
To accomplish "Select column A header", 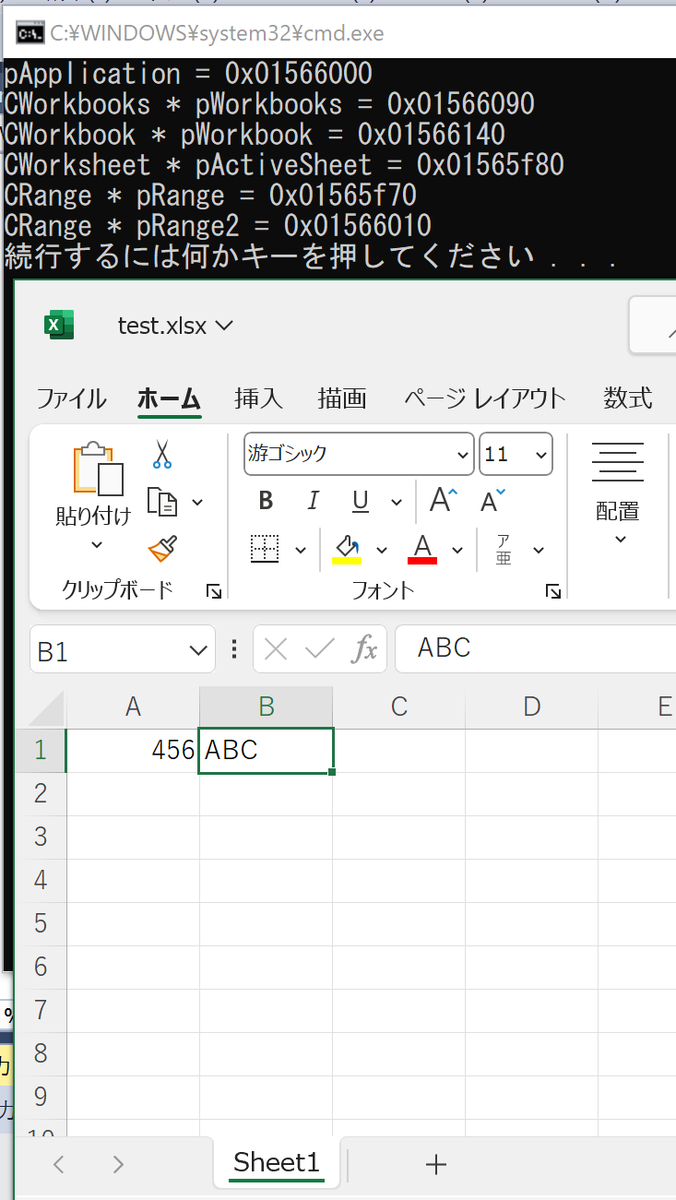I will (133, 706).
